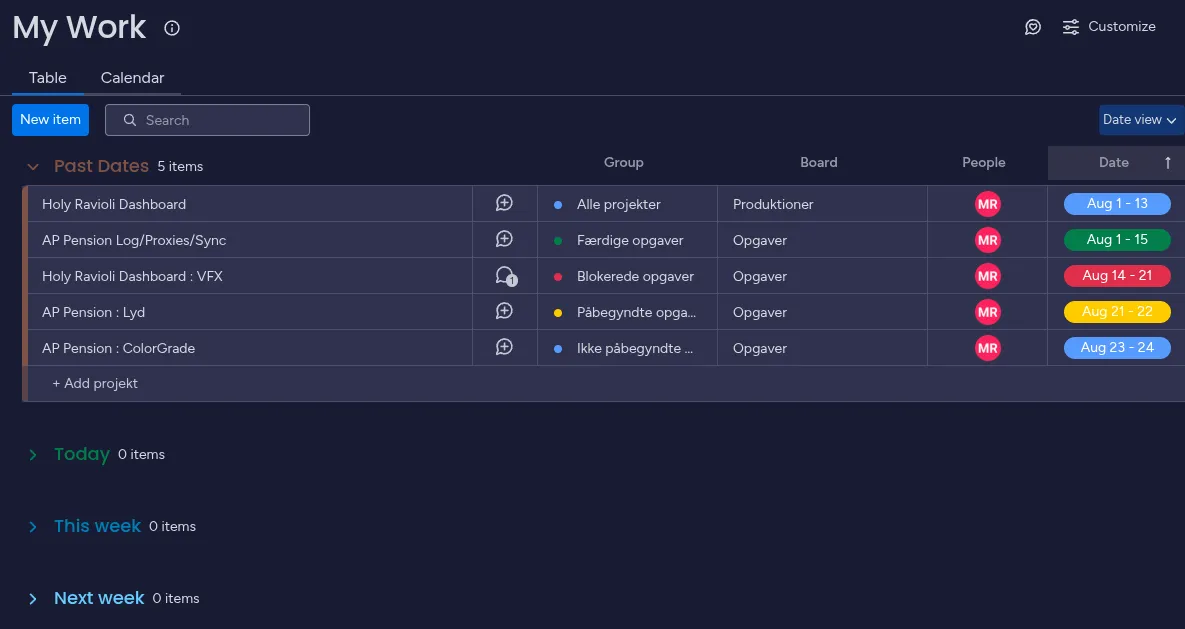Click the New item button
This screenshot has width=1185, height=629.
(x=50, y=120)
